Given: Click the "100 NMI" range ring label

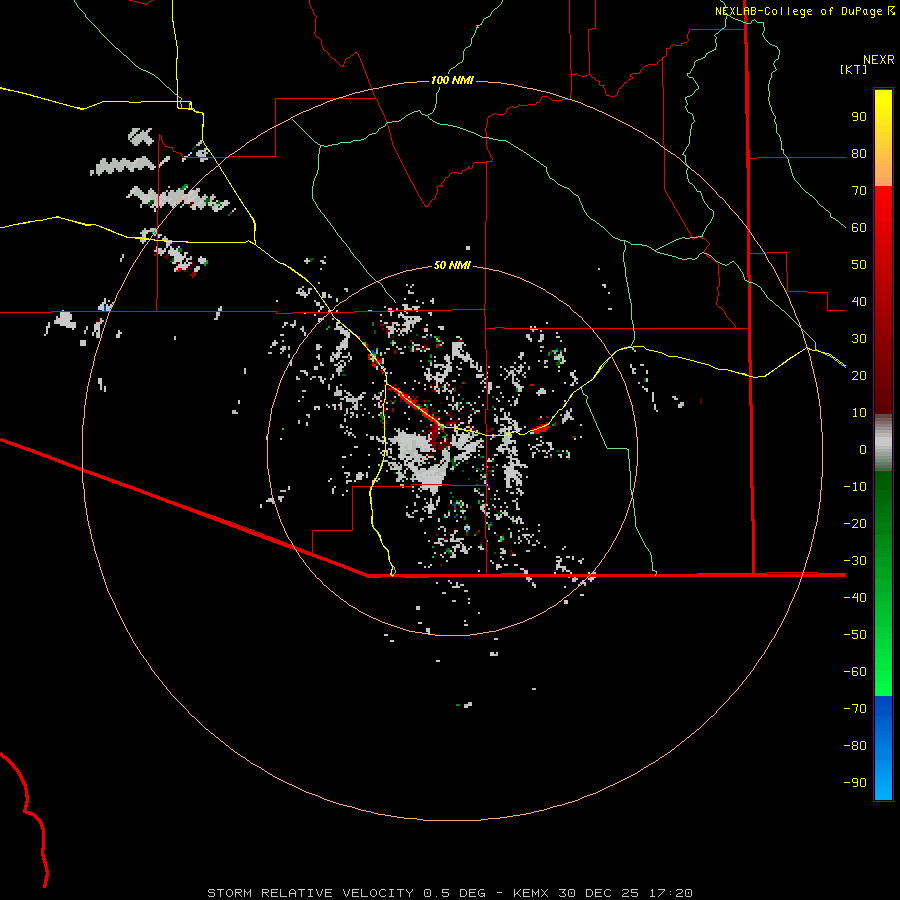Looking at the screenshot, I should coord(452,80).
